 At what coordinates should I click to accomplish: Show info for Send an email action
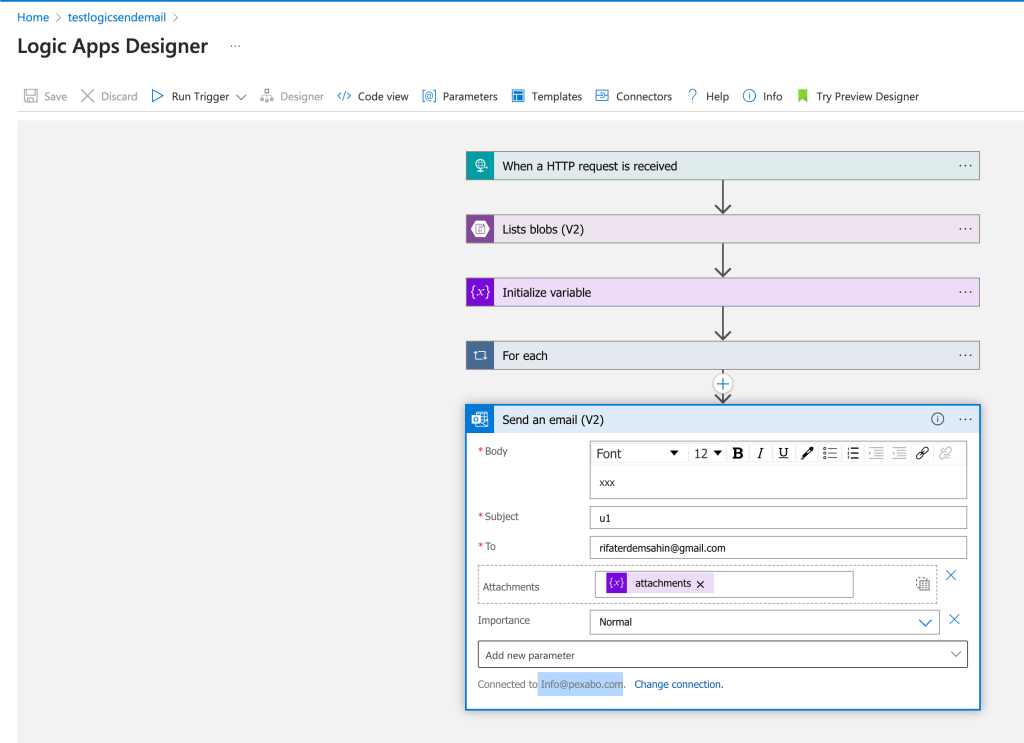click(x=937, y=419)
